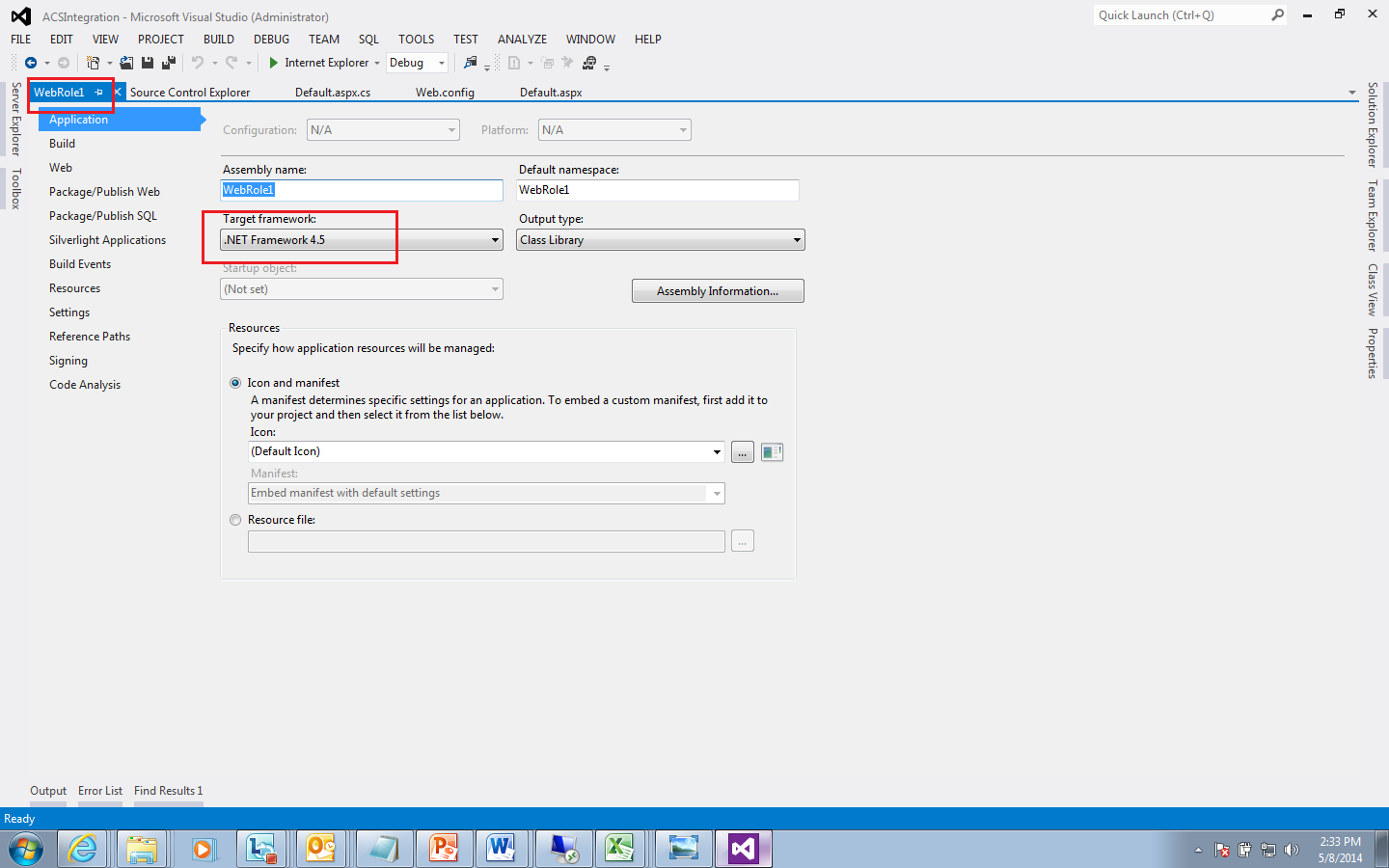Click the Visual Studio taskbar icon

coord(743,849)
